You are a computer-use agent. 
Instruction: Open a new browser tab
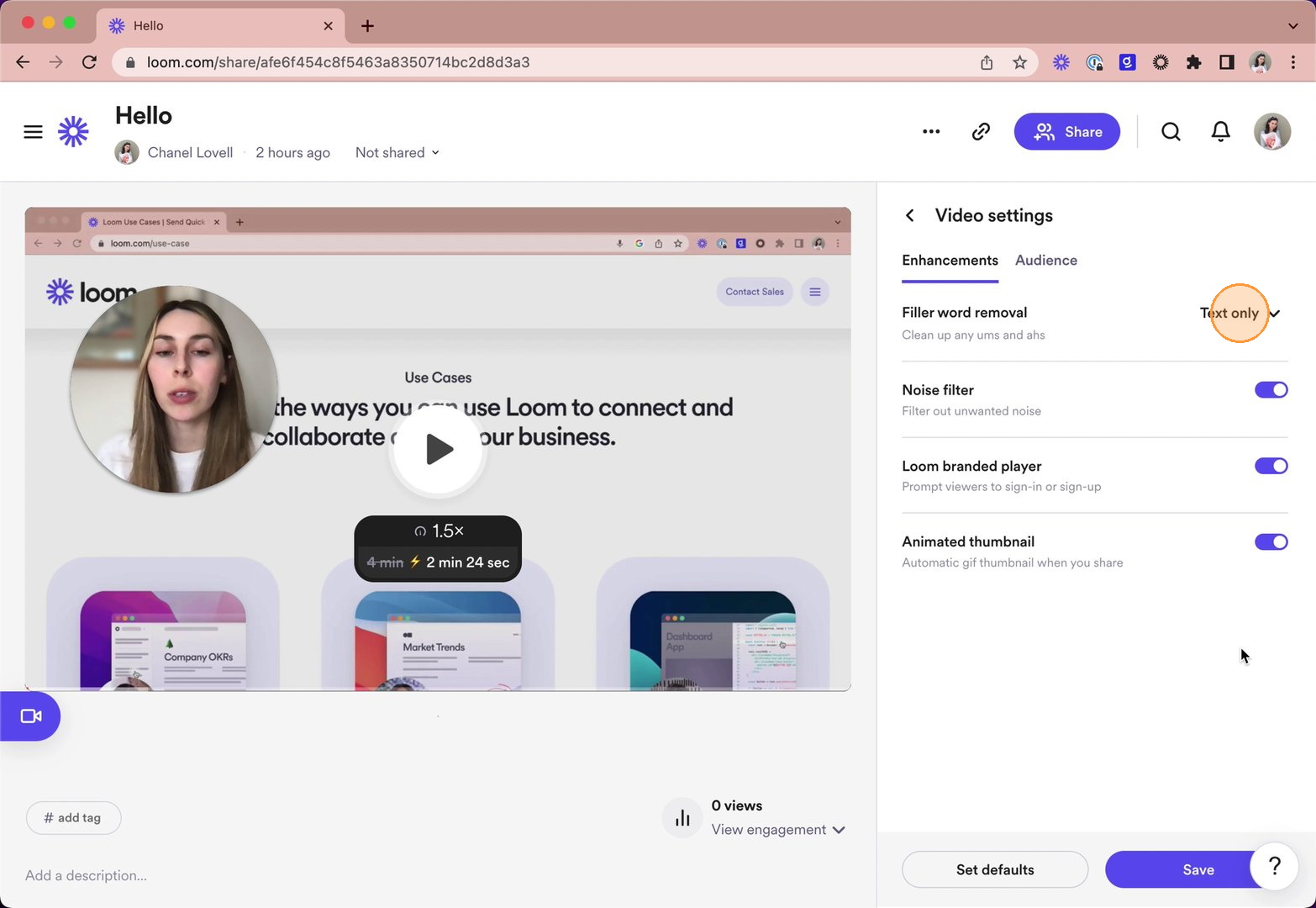[x=367, y=26]
